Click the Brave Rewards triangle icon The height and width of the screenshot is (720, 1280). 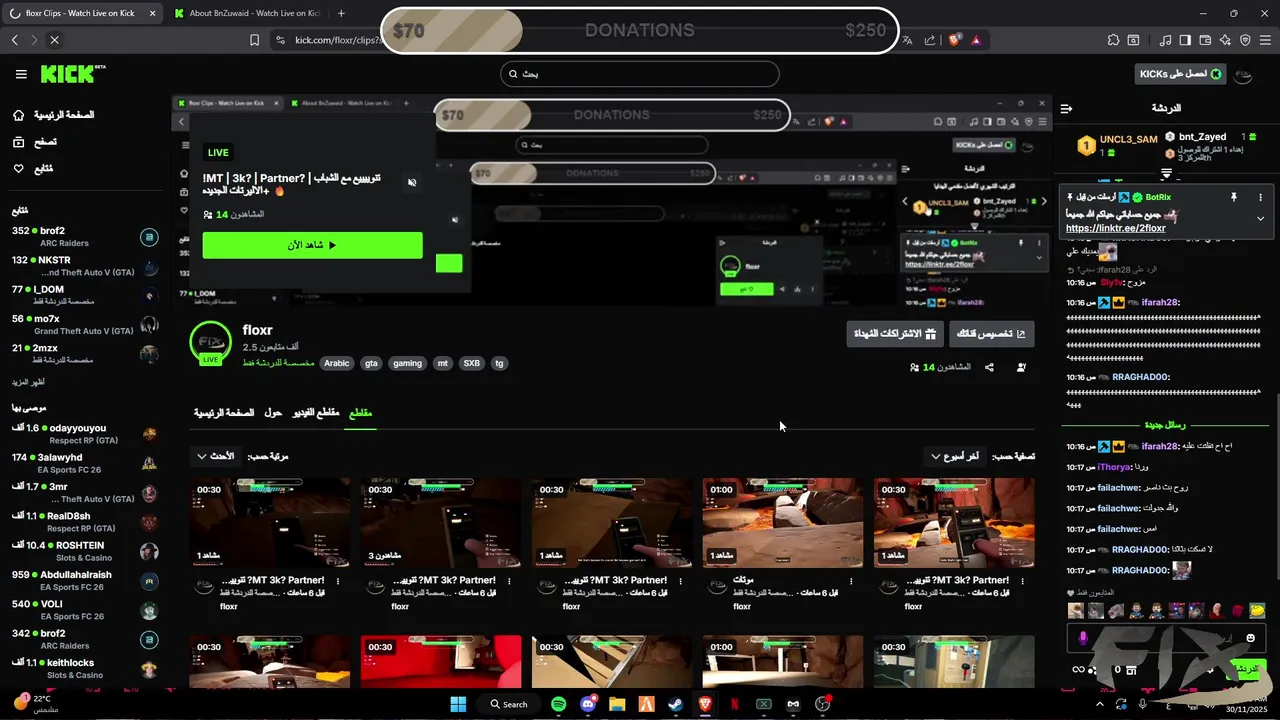[976, 40]
